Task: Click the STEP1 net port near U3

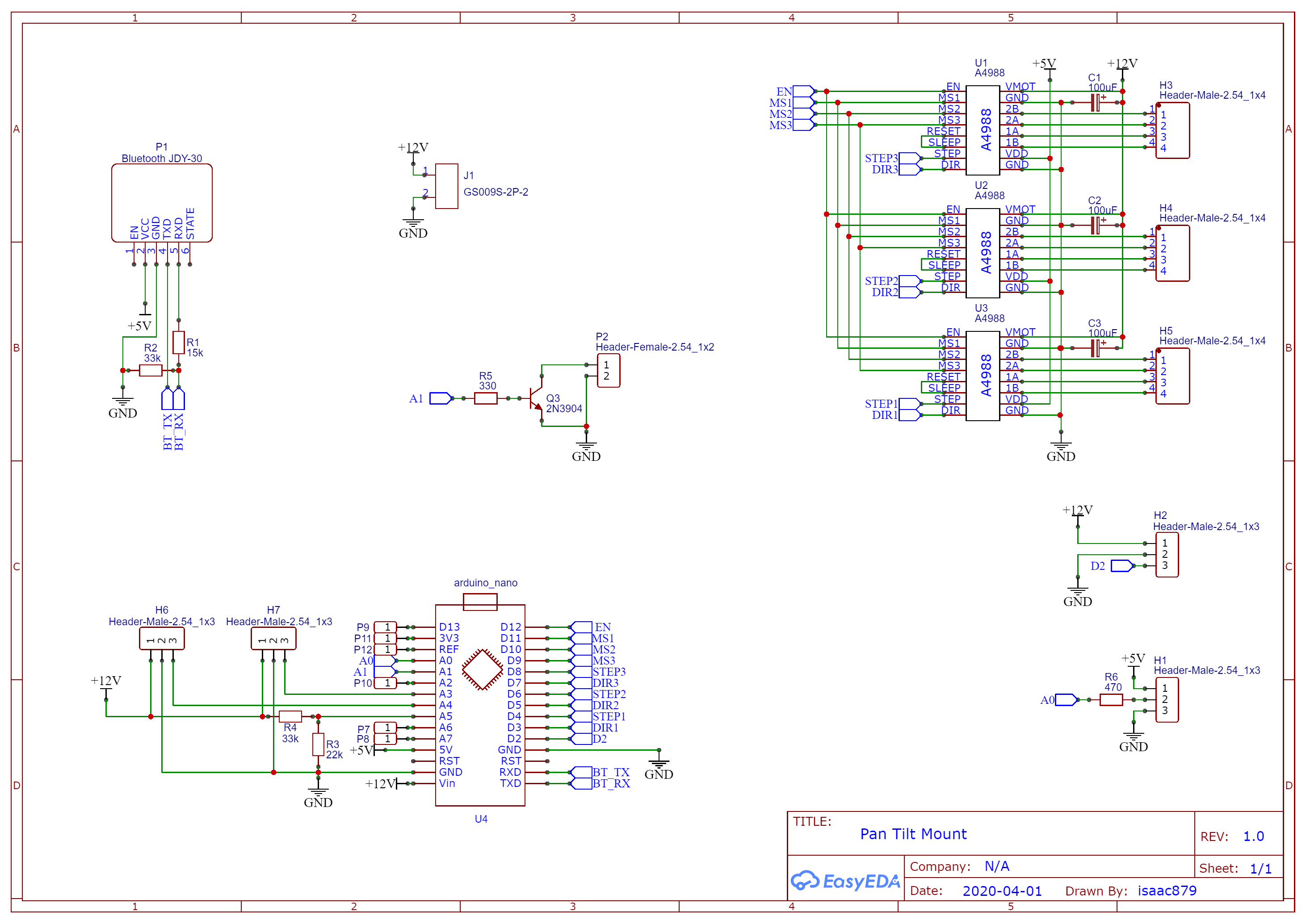Action: point(911,404)
